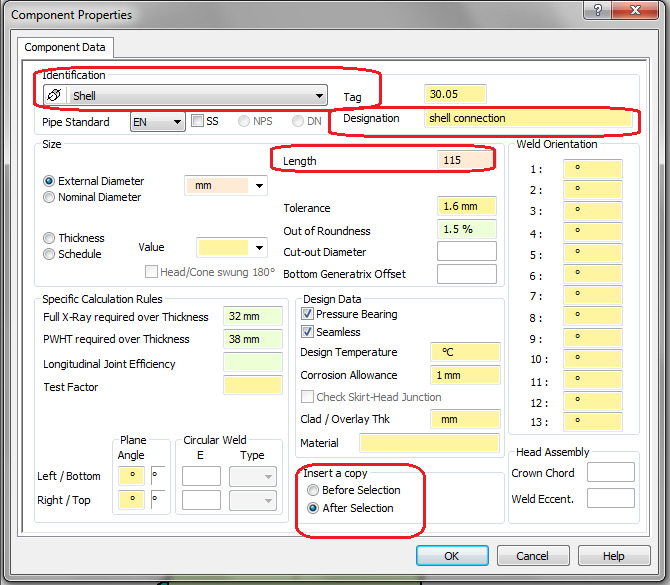Click the Clad / Overlay Thk field

pos(465,419)
